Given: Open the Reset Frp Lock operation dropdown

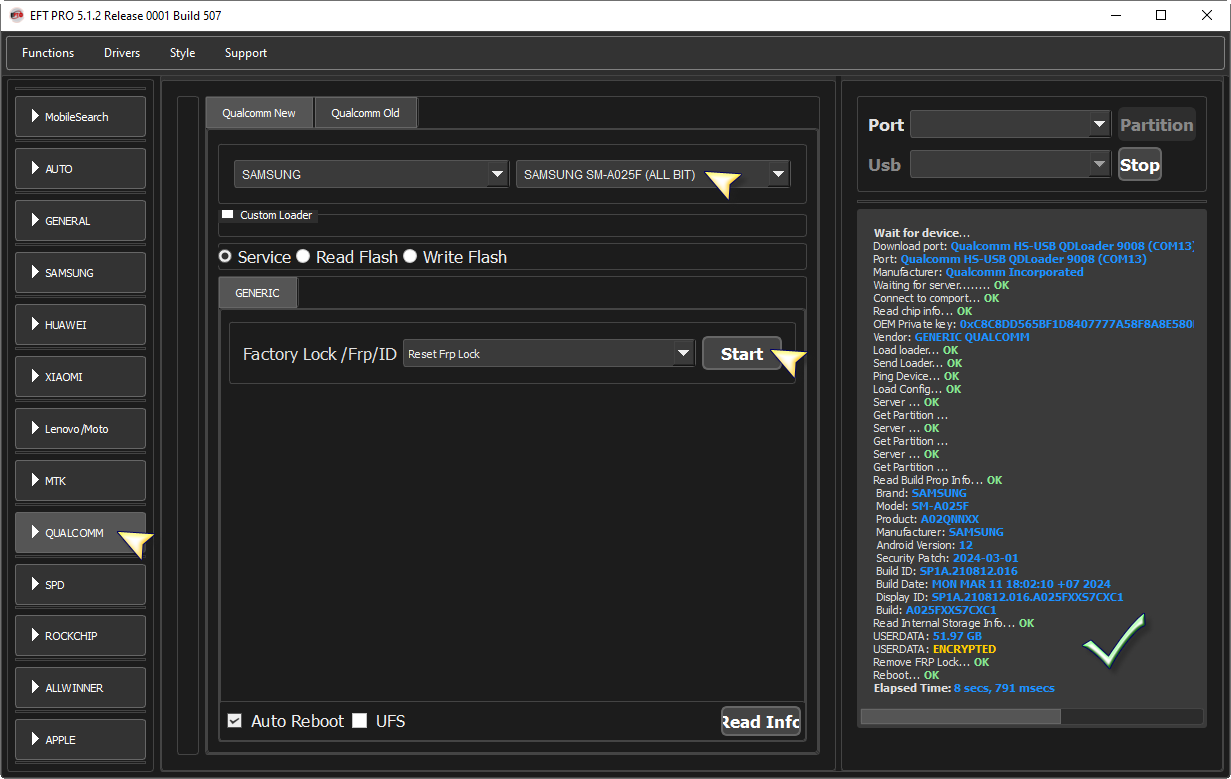Looking at the screenshot, I should click(549, 354).
